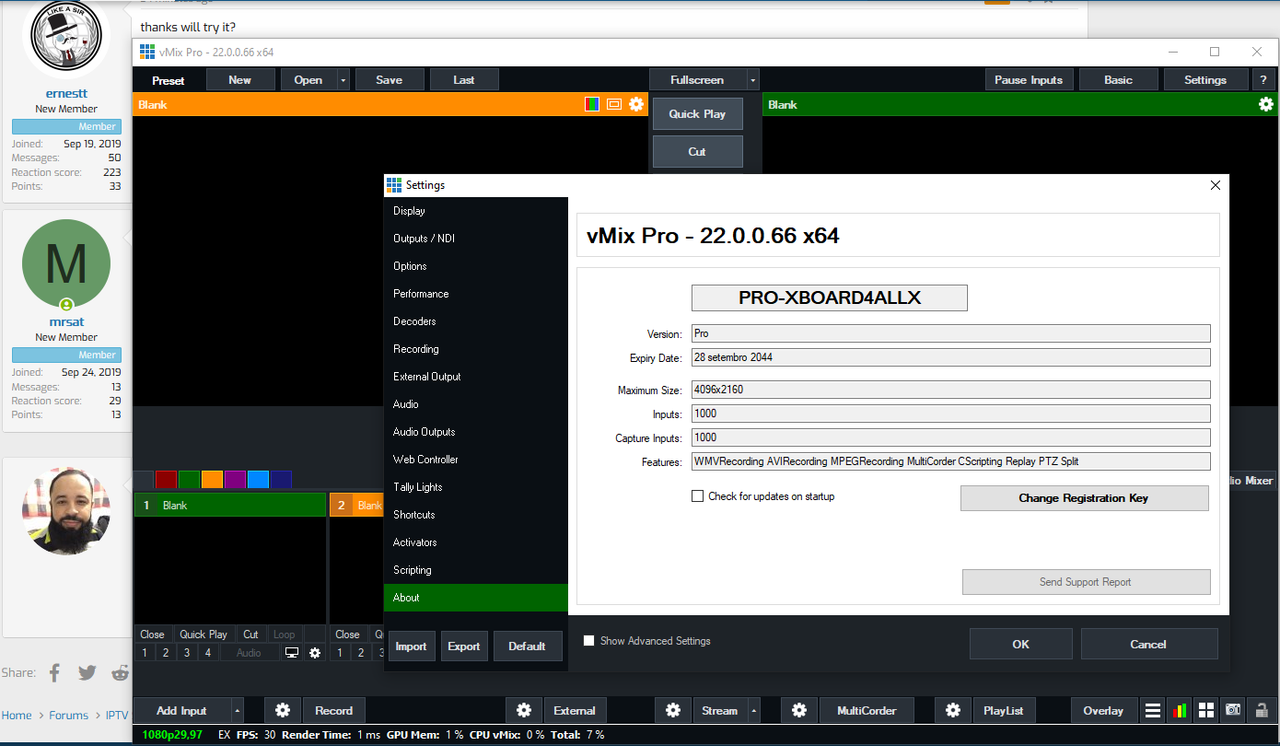The width and height of the screenshot is (1280, 746).
Task: Enable Show Advanced Settings checkbox
Action: (x=589, y=641)
